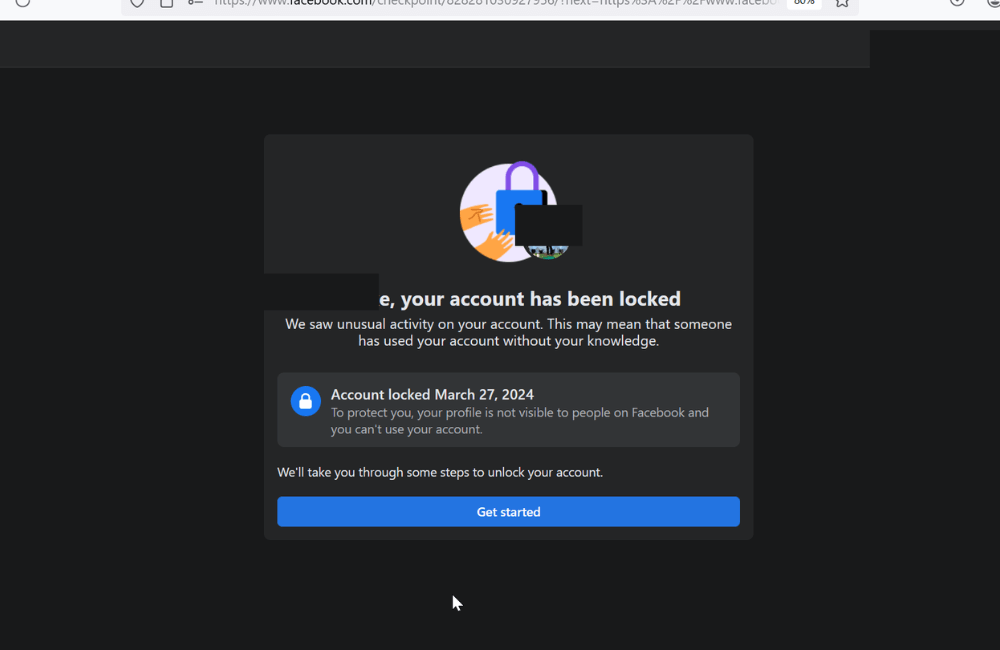Image resolution: width=1000 pixels, height=650 pixels.
Task: Click the 'To protect you, your profile' description
Action: [x=520, y=421]
